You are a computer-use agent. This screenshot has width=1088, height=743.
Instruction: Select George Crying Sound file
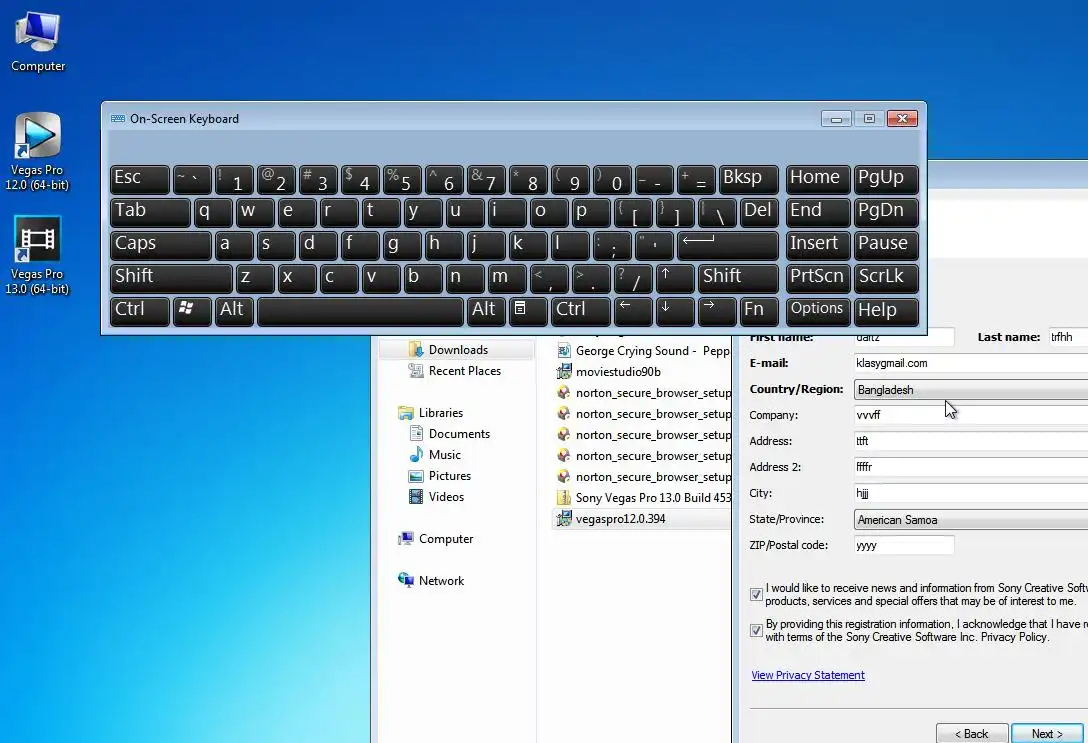[x=643, y=351]
